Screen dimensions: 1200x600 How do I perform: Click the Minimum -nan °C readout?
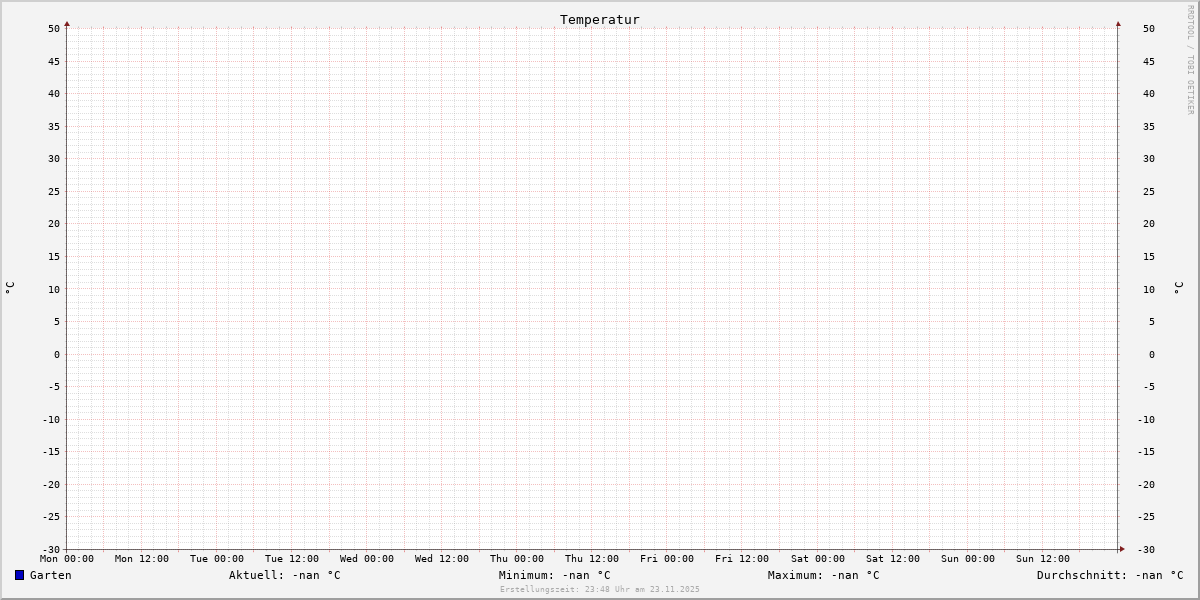[554, 575]
